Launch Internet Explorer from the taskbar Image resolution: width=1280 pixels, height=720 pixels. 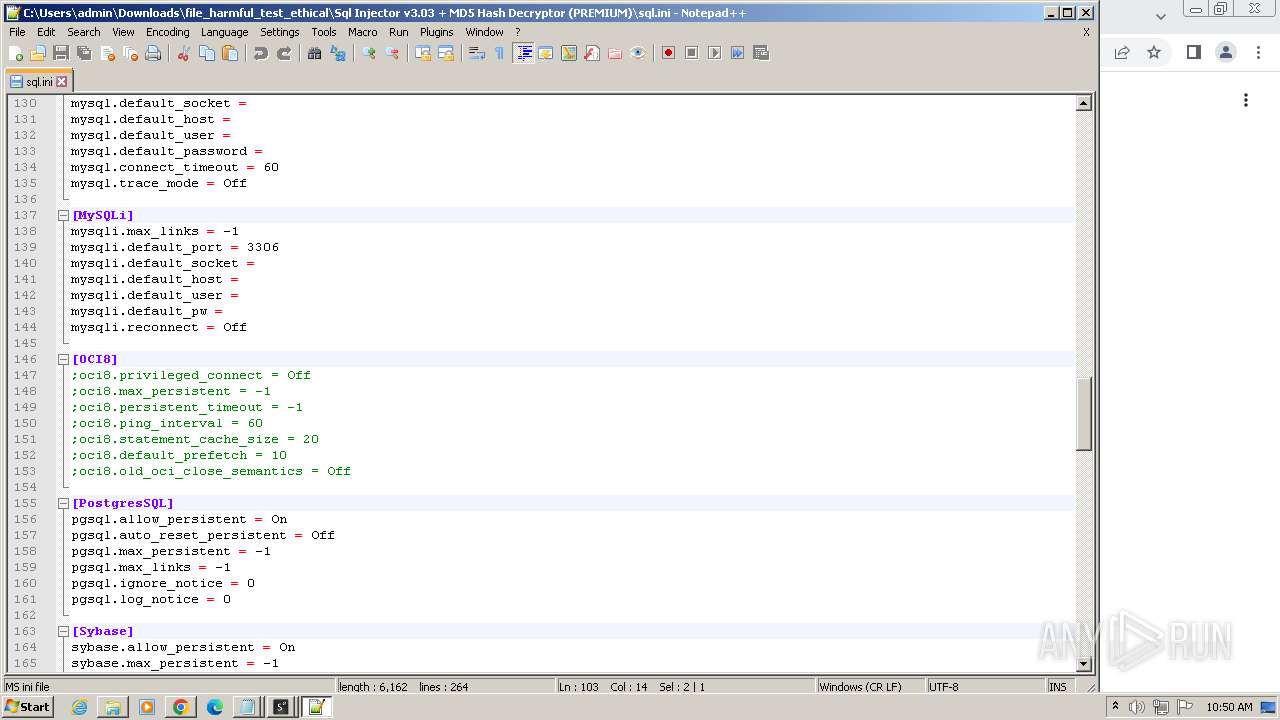(79, 707)
